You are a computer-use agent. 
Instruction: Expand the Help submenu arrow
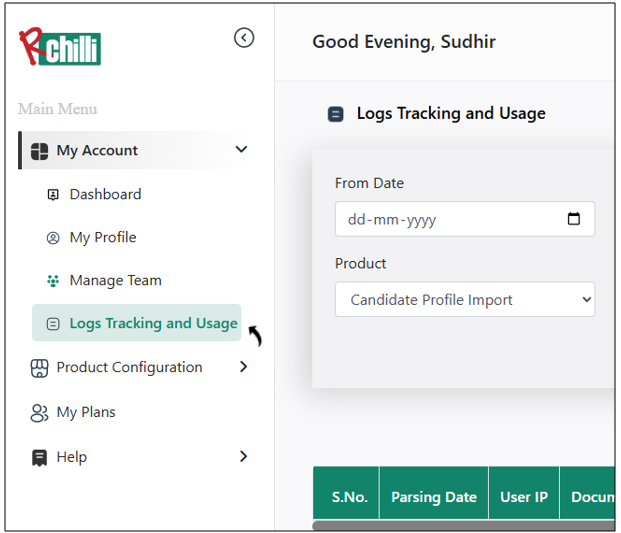243,457
